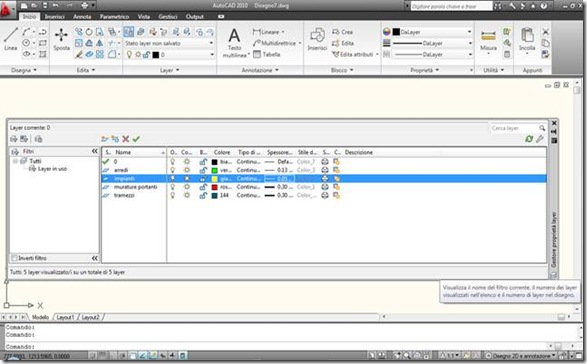Click the rotate tool in the Edita panel
Screen dimensions: 587x364
point(89,32)
